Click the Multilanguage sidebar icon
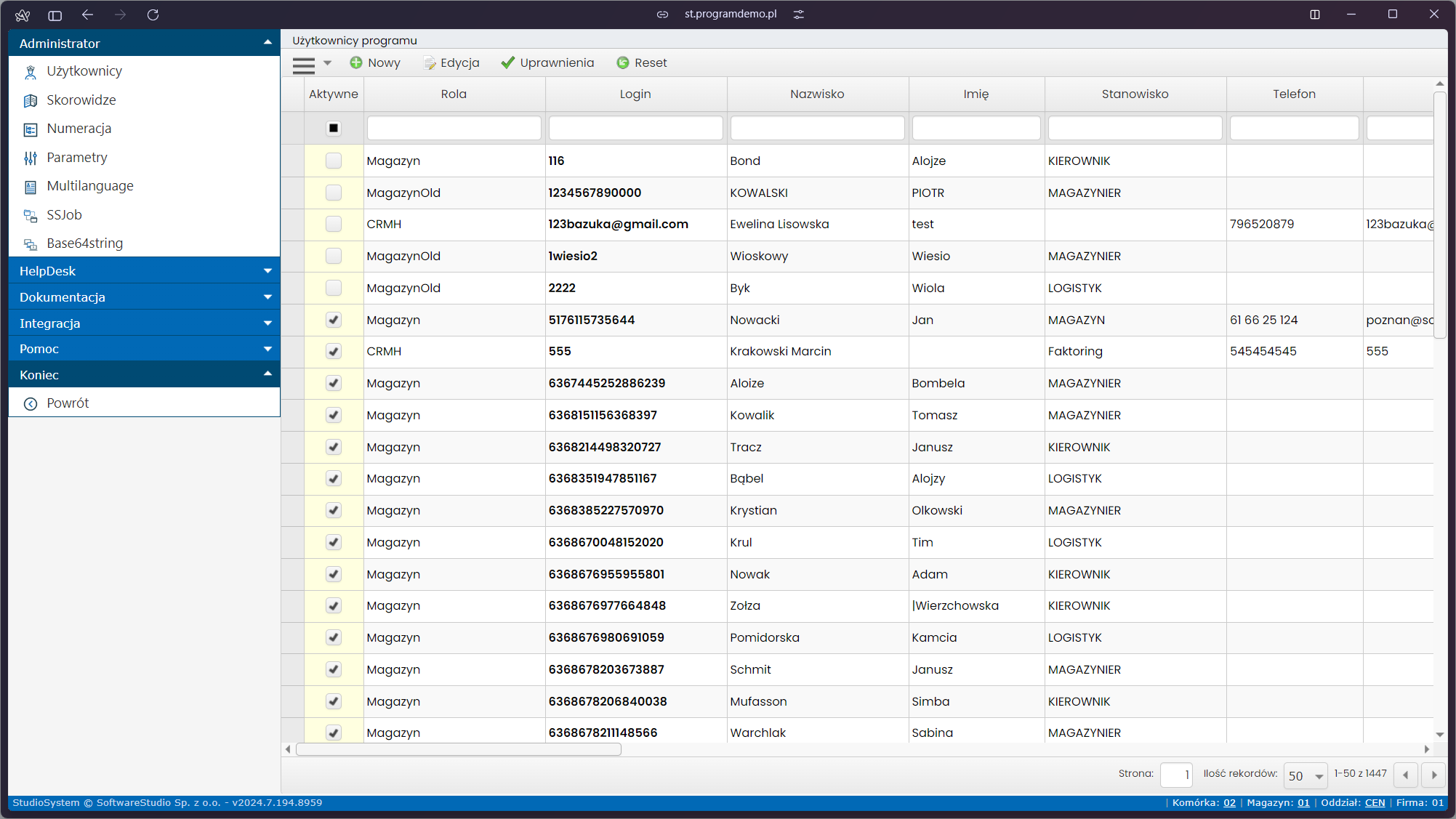Screen dimensions: 1456x819 click(31, 187)
